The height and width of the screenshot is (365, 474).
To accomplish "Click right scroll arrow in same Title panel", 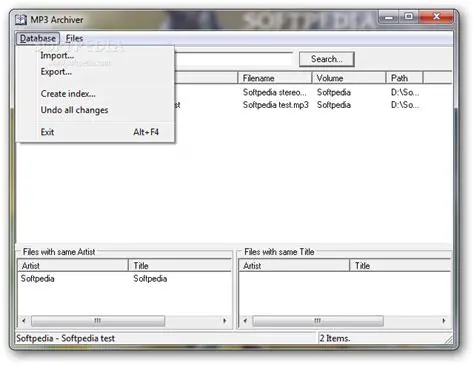I will (444, 321).
